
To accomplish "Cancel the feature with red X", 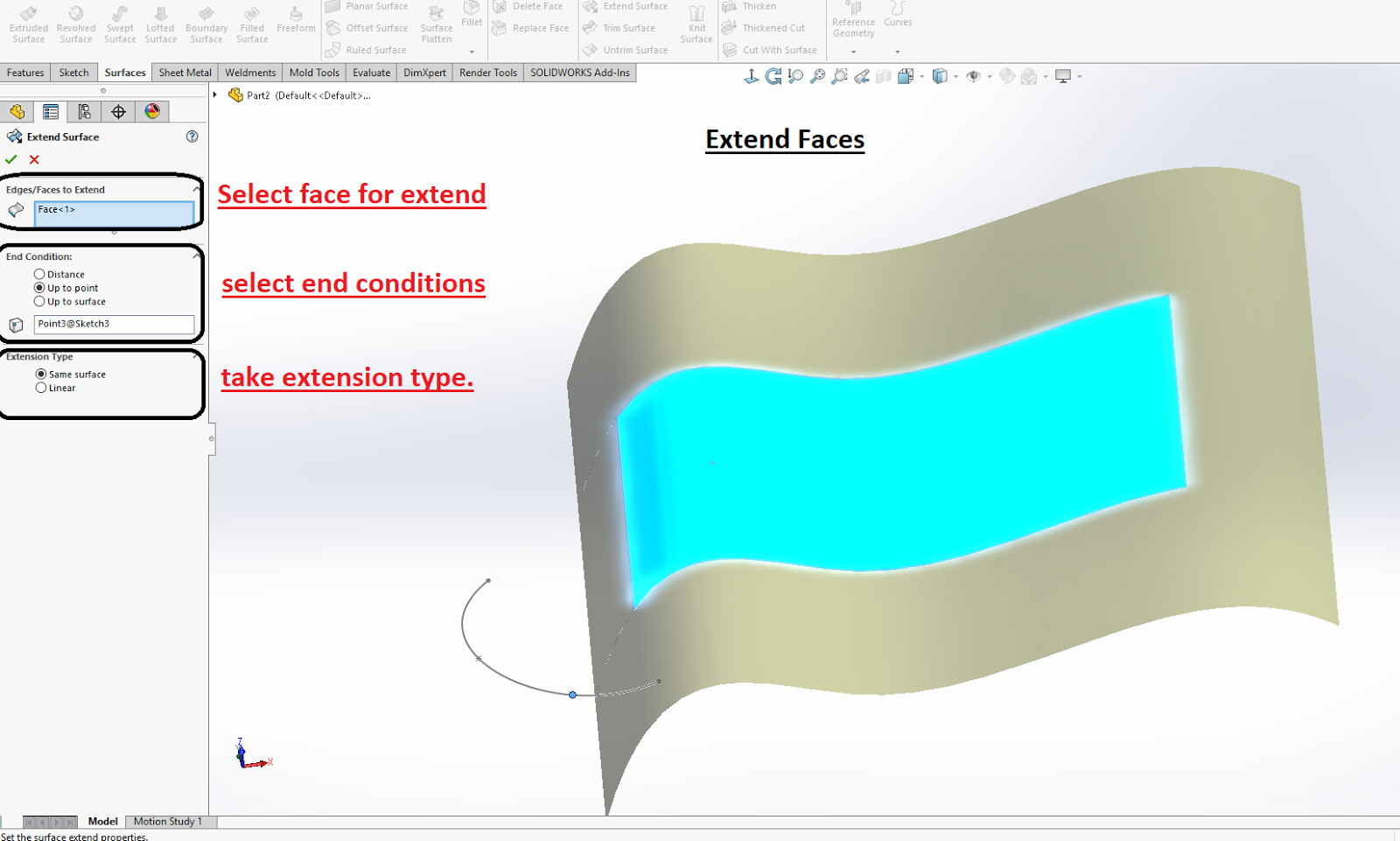I will coord(33,159).
